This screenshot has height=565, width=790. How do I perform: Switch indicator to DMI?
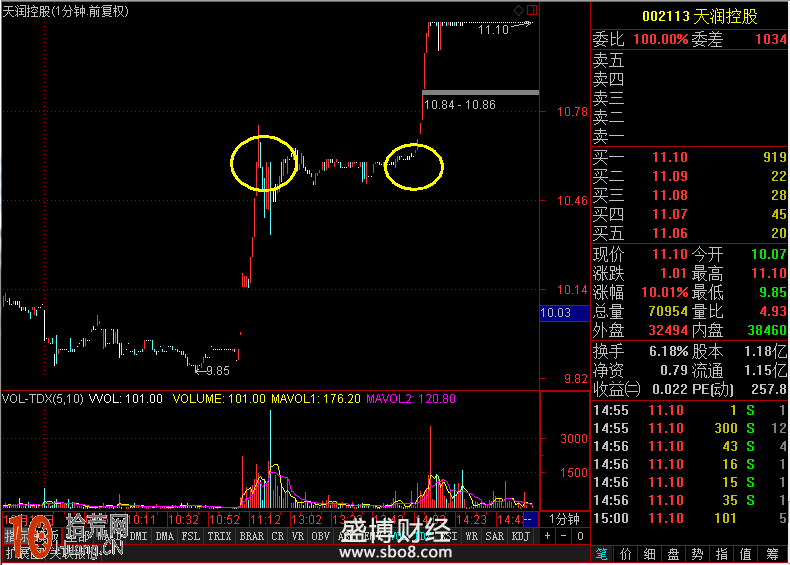(x=139, y=536)
